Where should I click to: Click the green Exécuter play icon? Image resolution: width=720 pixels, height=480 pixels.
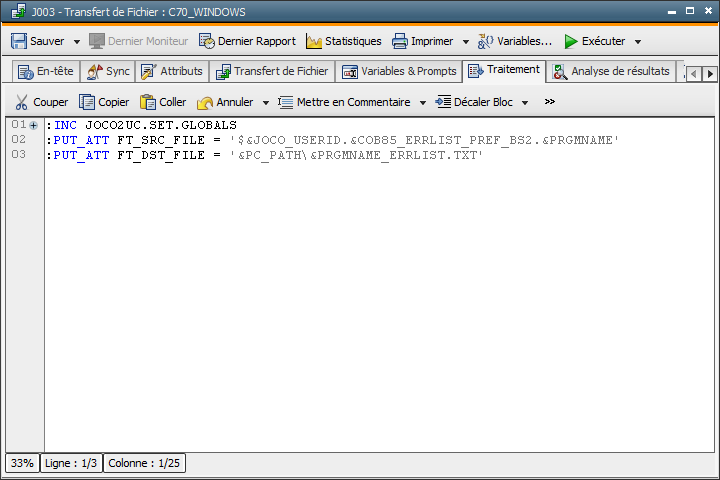tap(571, 41)
